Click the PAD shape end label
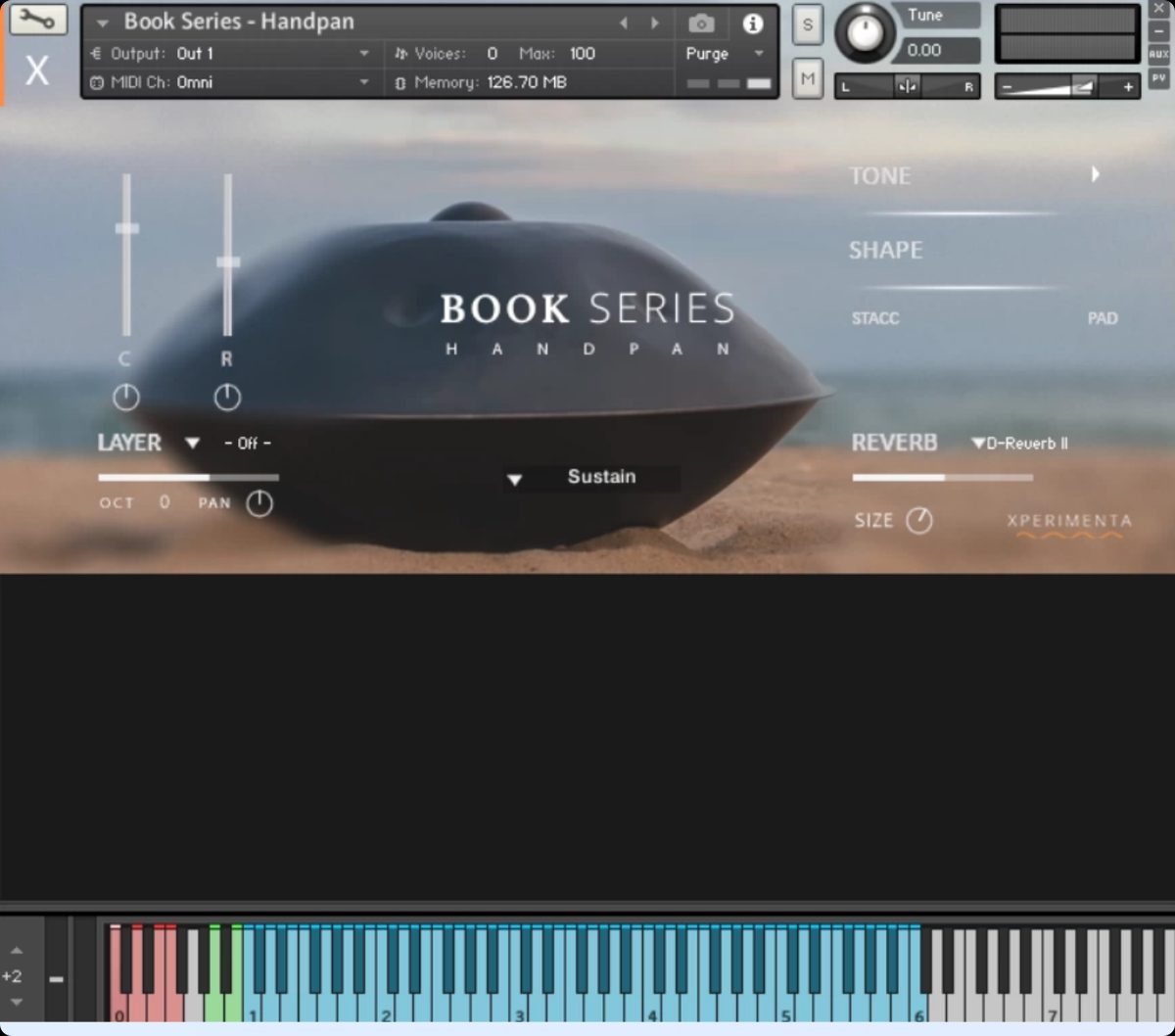Image resolution: width=1175 pixels, height=1036 pixels. 1103,318
